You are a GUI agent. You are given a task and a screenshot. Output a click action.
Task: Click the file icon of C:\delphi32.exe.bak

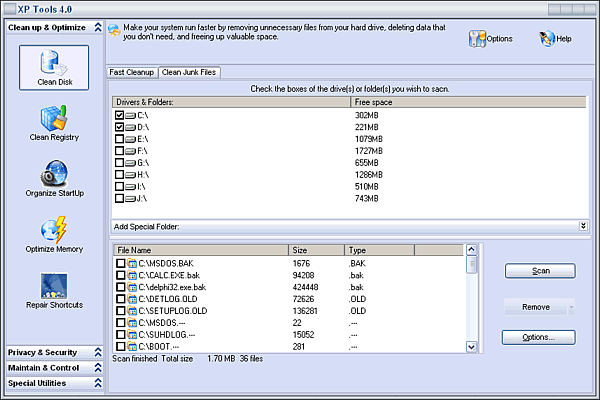pos(132,287)
